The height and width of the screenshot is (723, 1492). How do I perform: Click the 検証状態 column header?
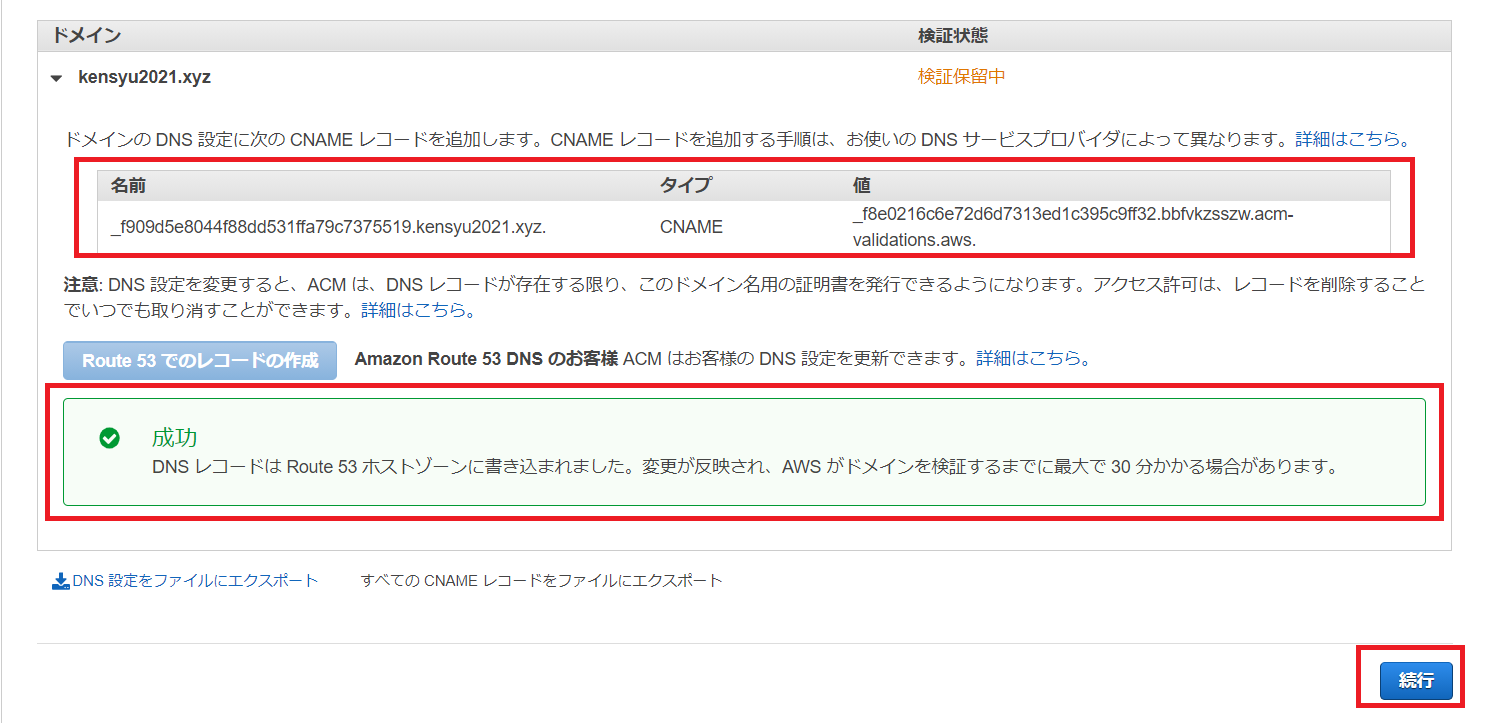point(952,36)
